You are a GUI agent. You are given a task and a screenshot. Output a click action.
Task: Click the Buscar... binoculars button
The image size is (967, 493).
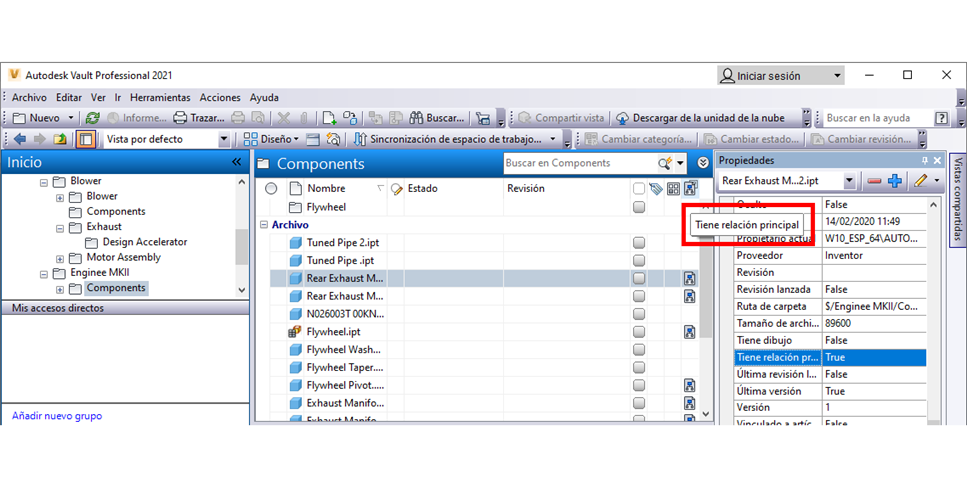click(x=437, y=118)
